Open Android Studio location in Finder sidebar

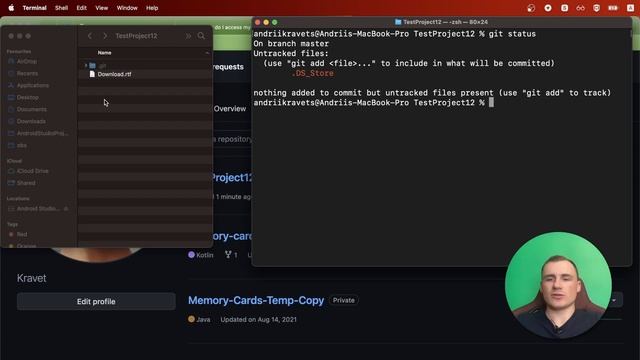pyautogui.click(x=38, y=209)
